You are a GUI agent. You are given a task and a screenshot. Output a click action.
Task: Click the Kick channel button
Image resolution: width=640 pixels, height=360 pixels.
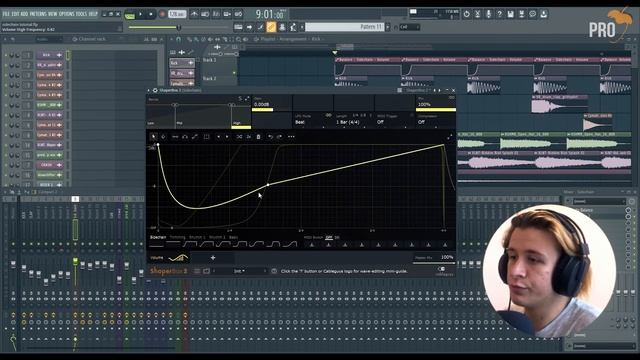coord(49,55)
